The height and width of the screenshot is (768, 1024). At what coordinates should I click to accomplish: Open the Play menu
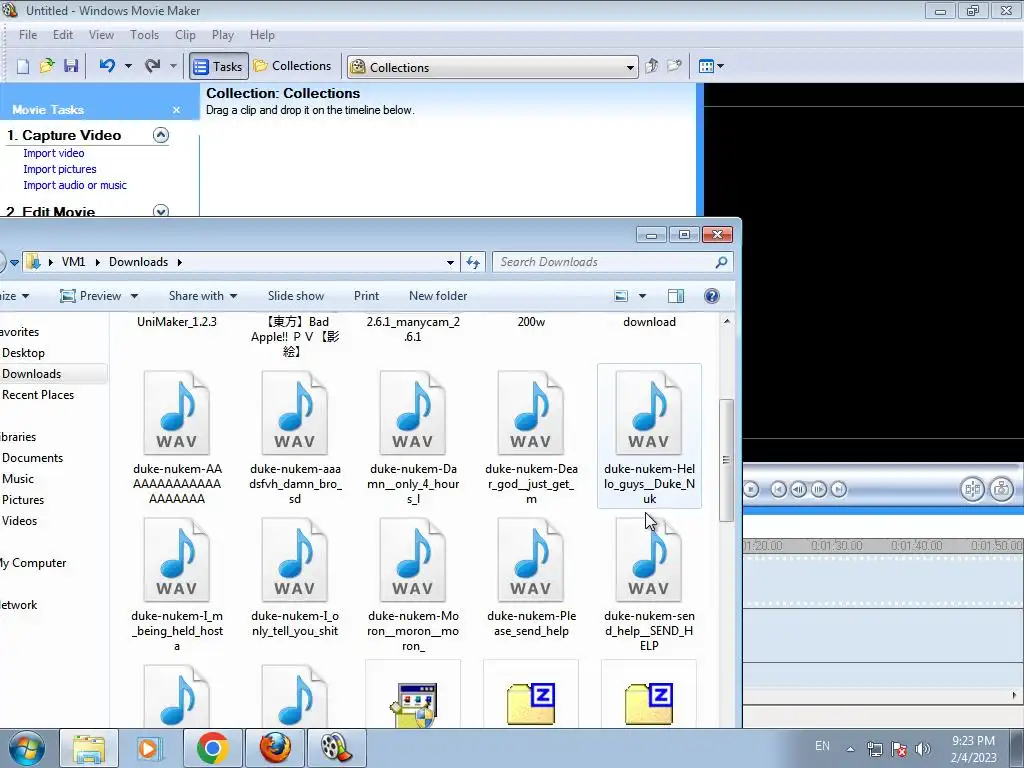pos(223,35)
